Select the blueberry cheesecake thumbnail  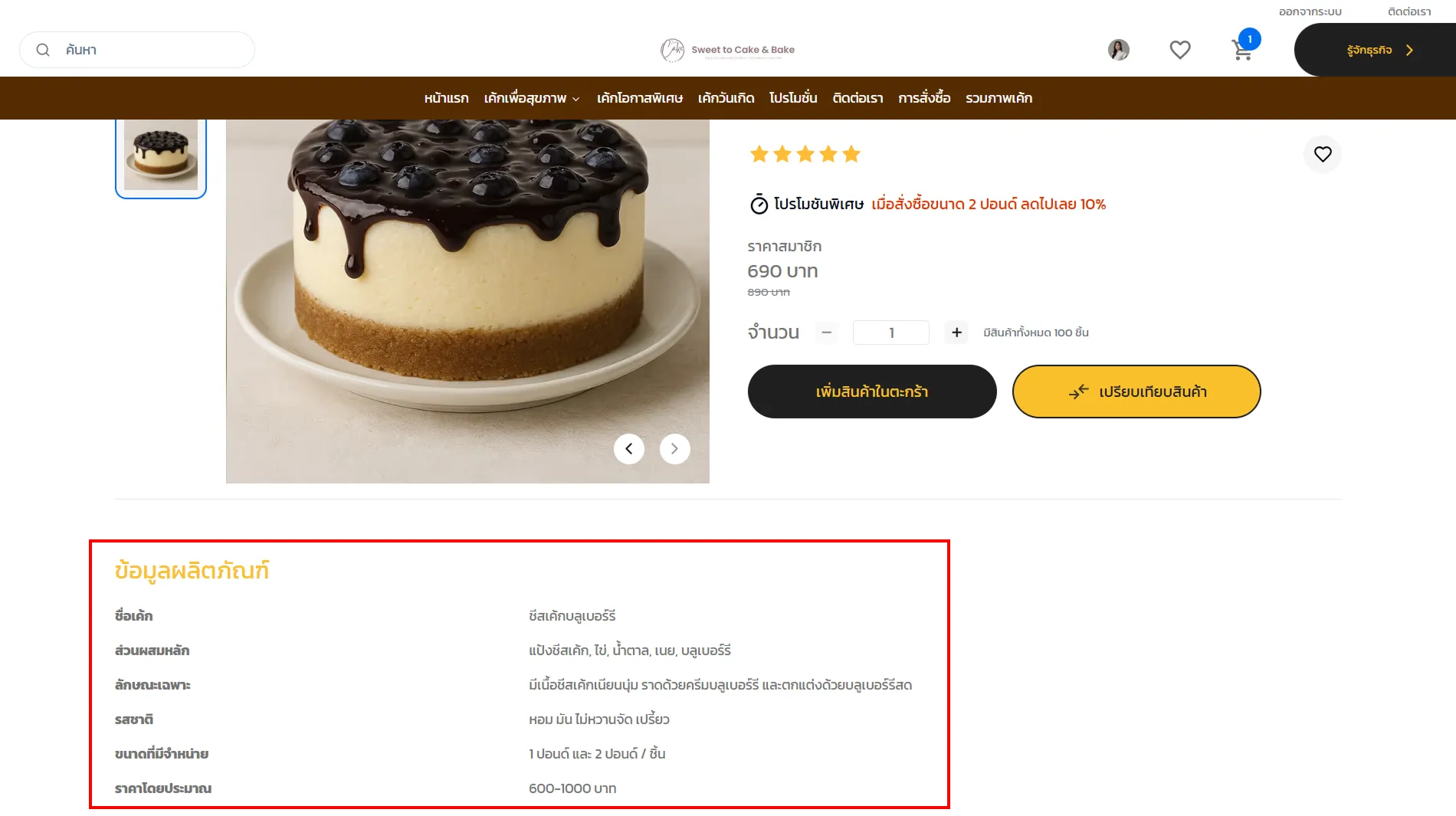pyautogui.click(x=161, y=155)
